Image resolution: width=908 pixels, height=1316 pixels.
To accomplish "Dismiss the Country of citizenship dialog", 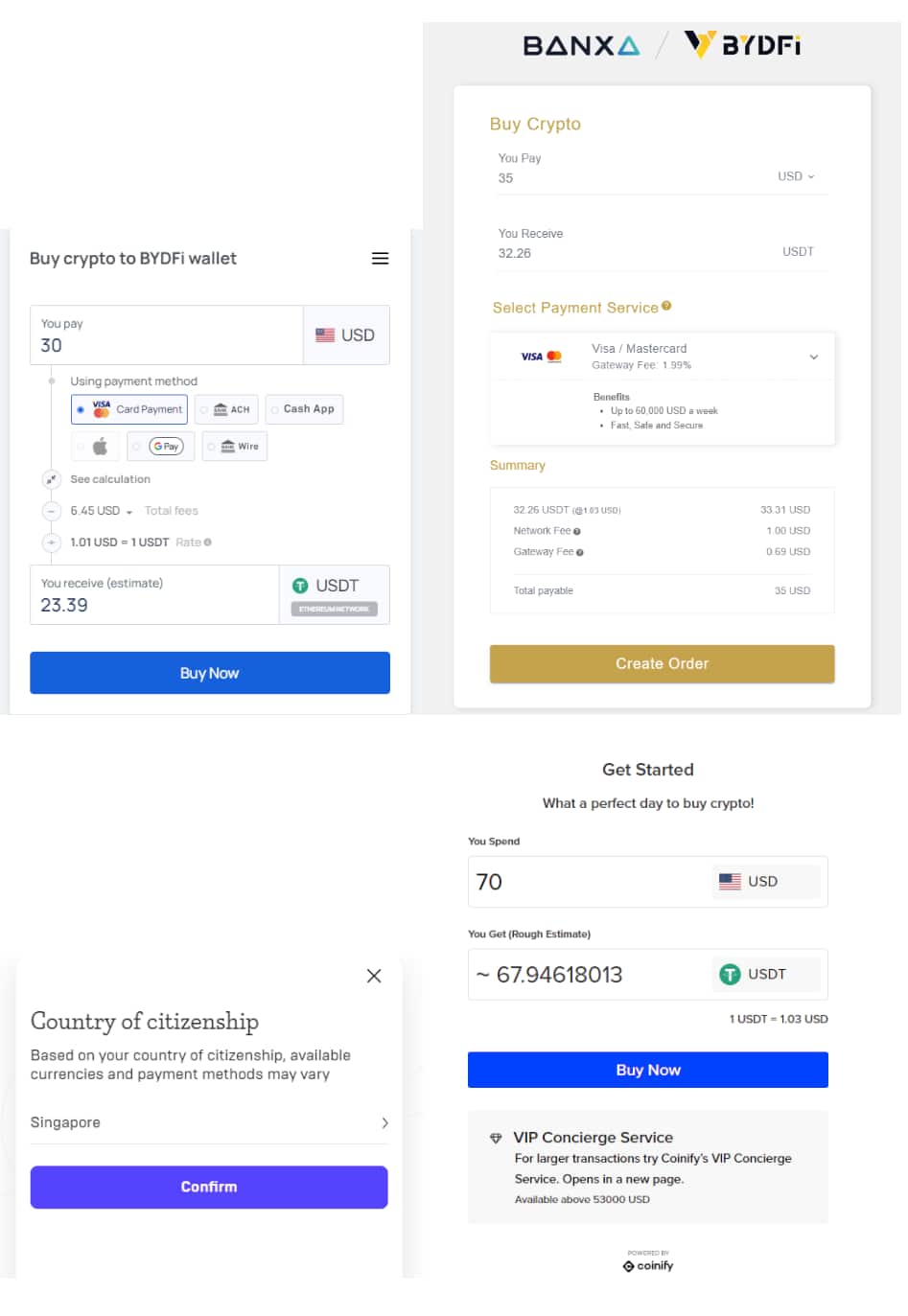I will [374, 976].
